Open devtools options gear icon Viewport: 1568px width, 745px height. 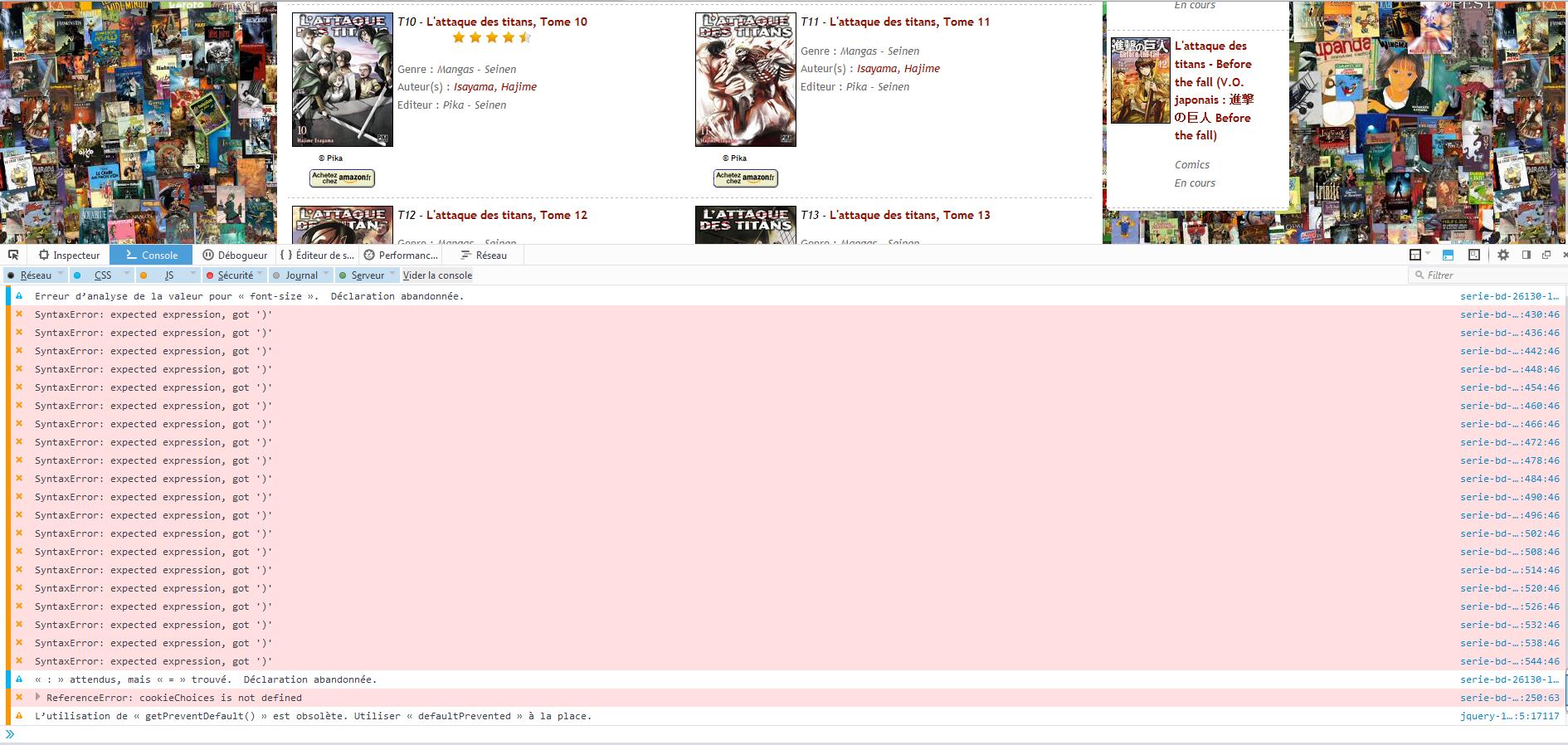(x=1503, y=255)
